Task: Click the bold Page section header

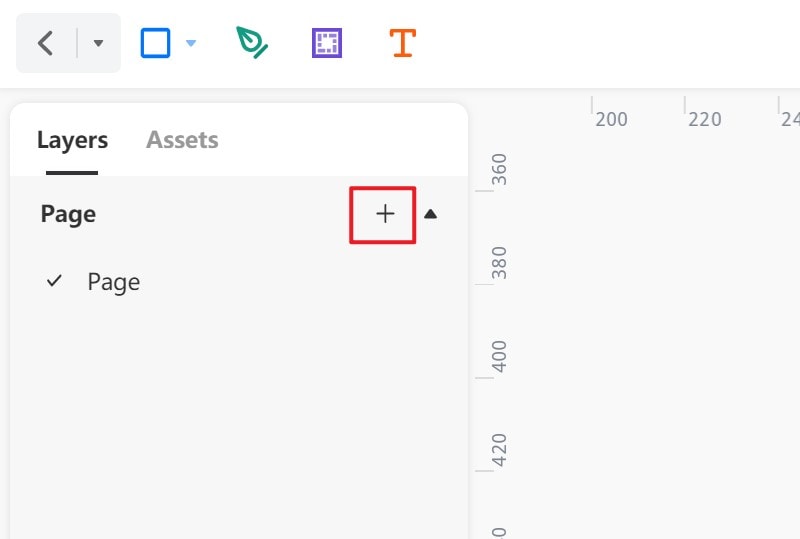Action: coord(68,214)
